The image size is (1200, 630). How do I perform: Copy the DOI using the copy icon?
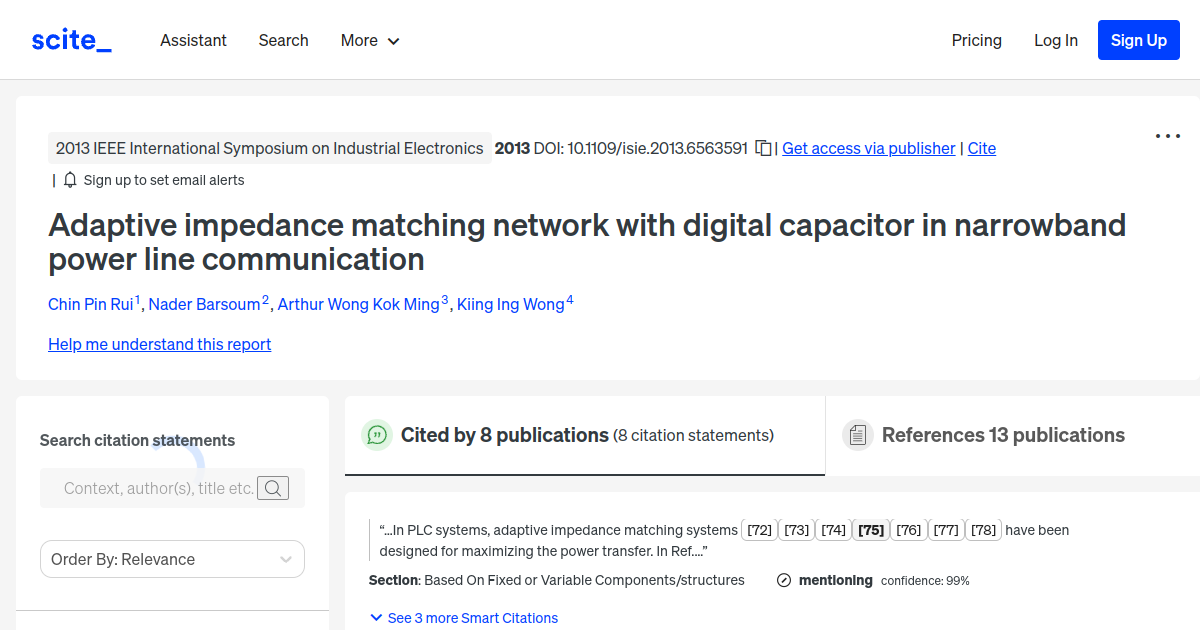[762, 147]
